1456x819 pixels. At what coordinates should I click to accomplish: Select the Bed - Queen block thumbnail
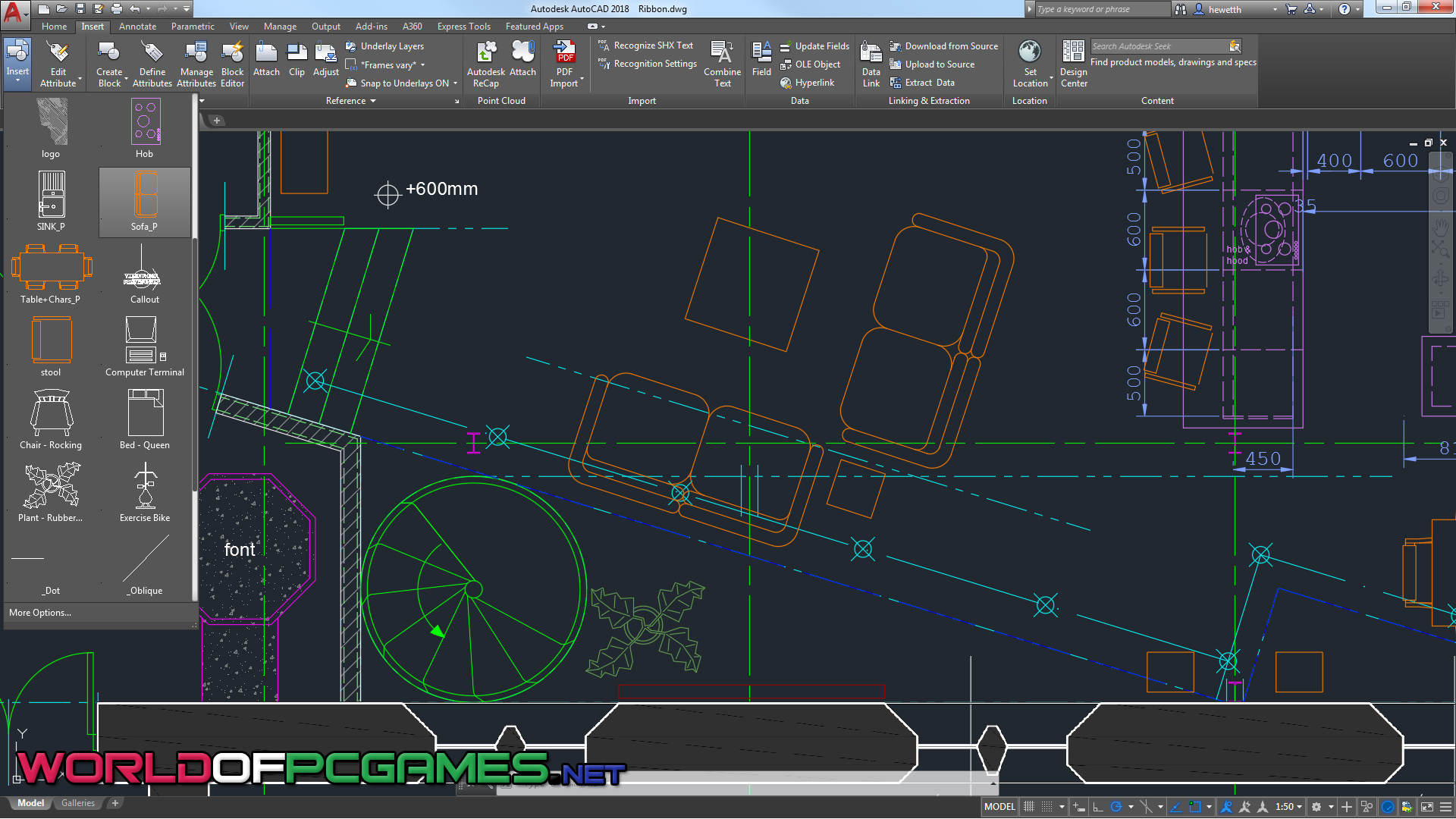click(144, 419)
